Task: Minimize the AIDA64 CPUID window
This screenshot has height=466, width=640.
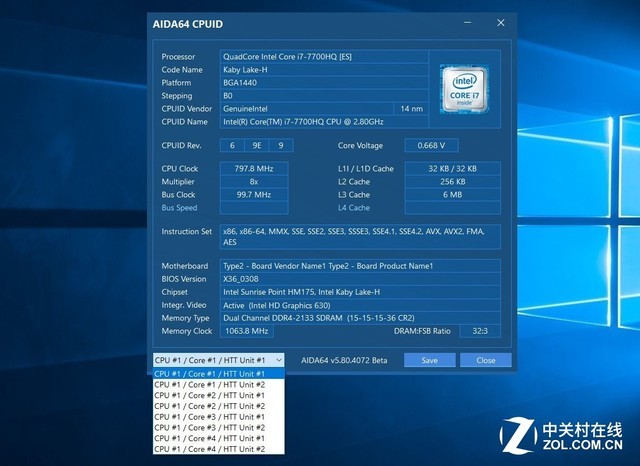Action: (468, 23)
